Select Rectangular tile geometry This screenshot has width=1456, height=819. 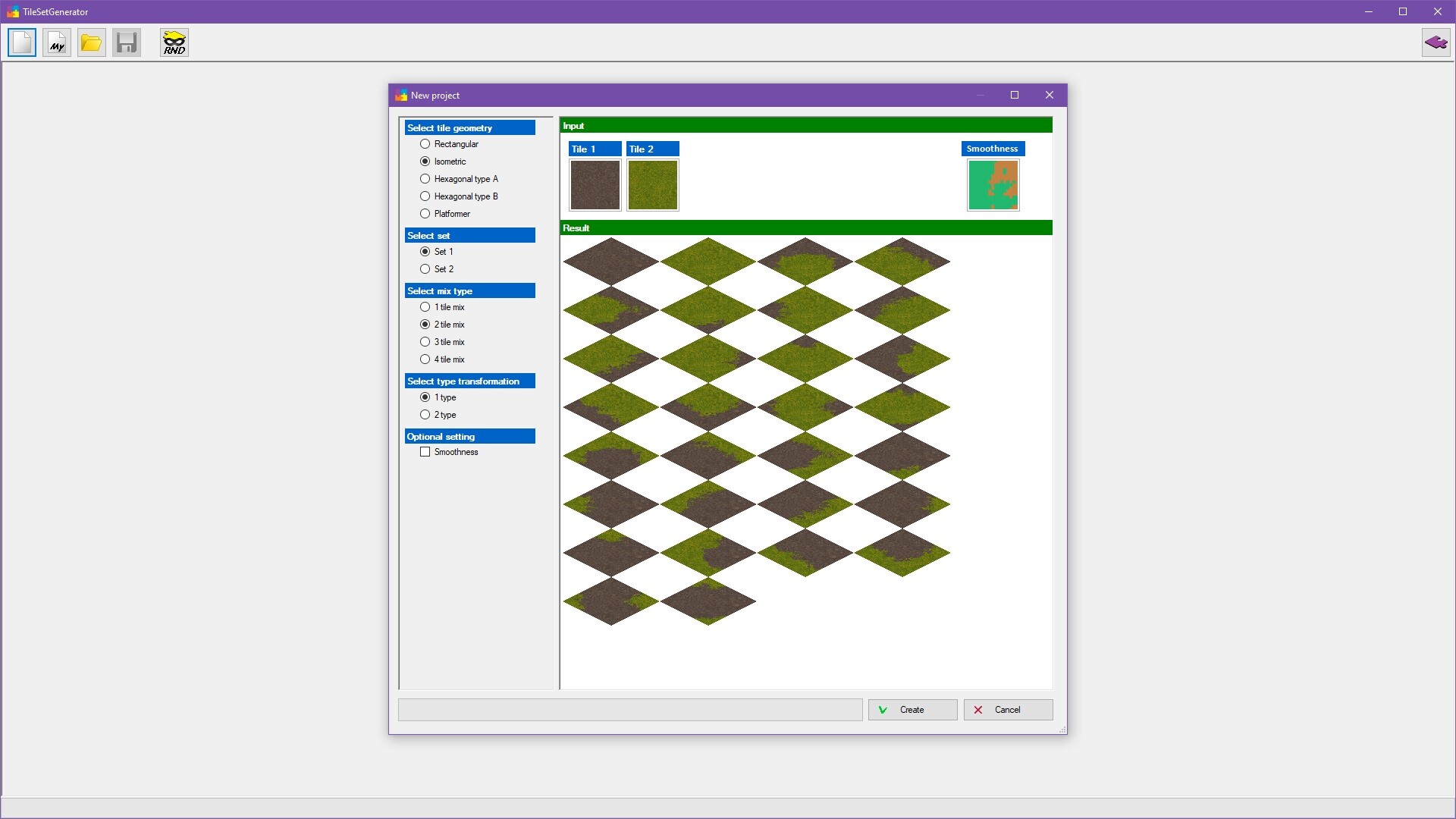click(x=425, y=143)
